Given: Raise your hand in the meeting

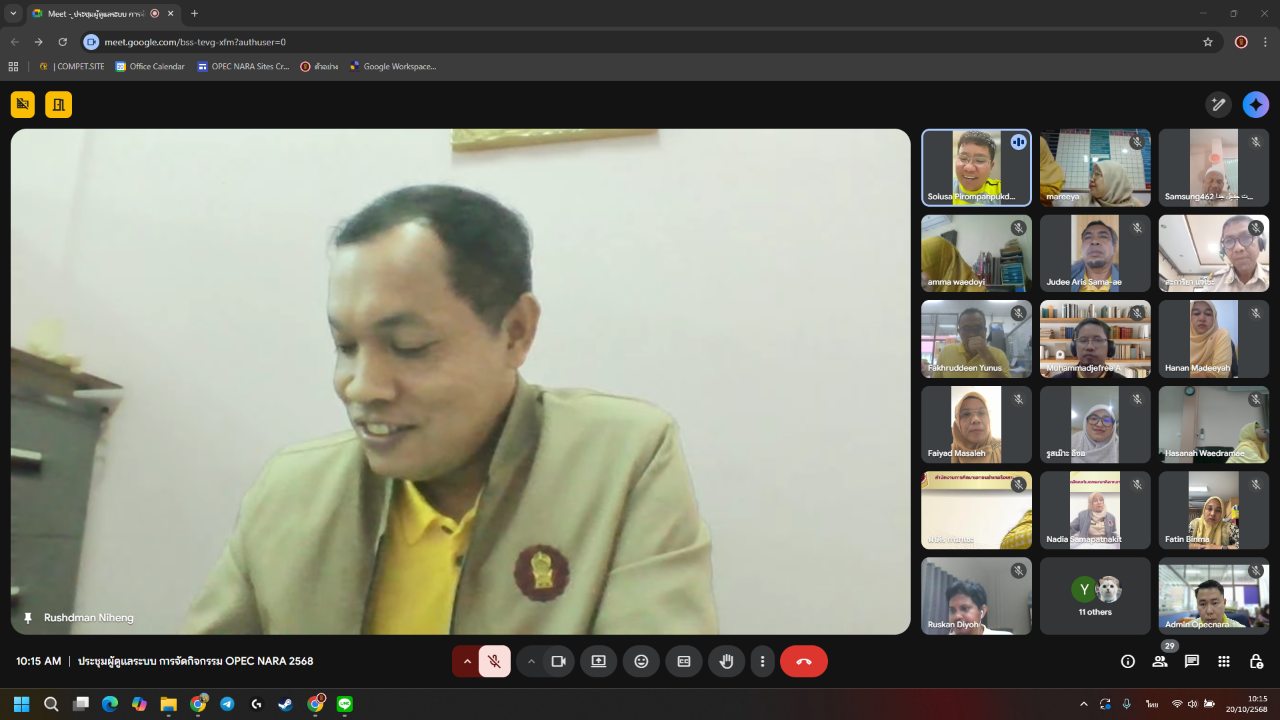Looking at the screenshot, I should (x=727, y=661).
